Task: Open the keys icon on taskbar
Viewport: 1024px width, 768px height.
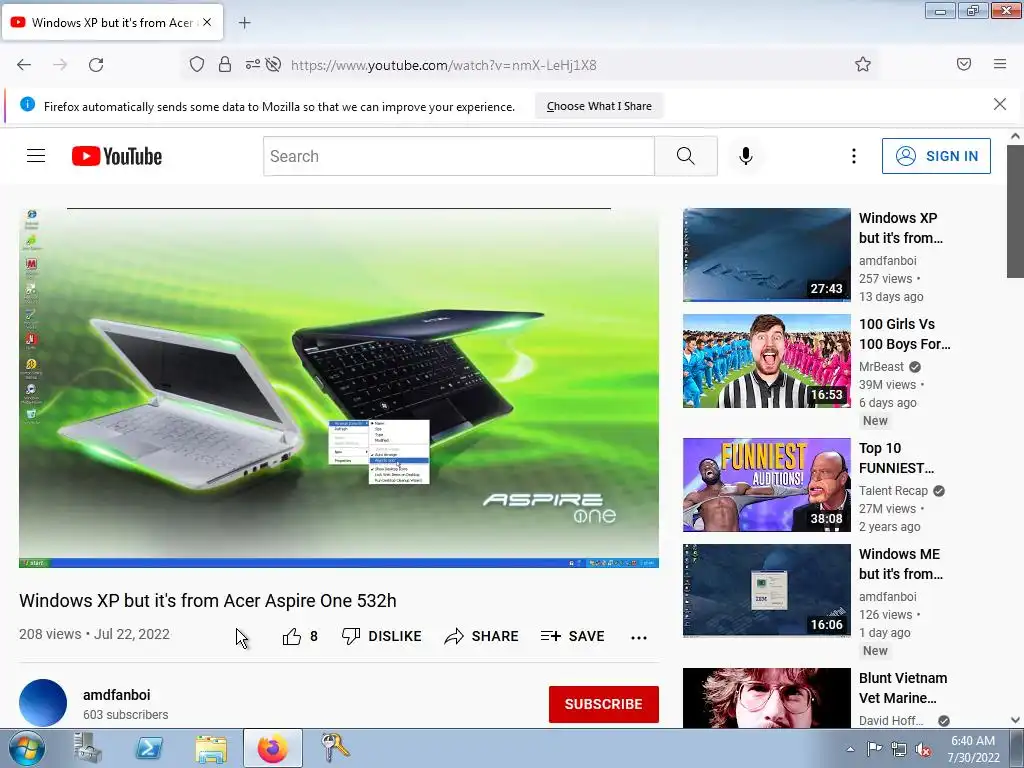Action: (x=334, y=748)
